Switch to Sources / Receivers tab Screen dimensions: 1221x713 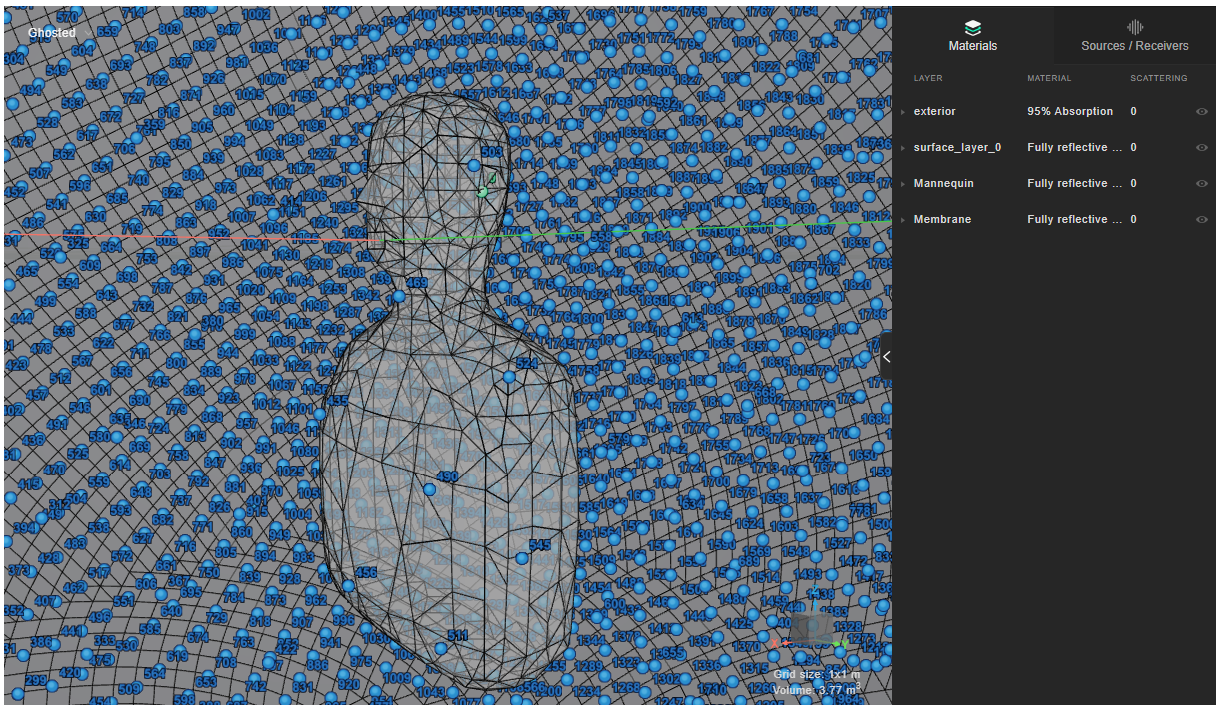point(1134,35)
